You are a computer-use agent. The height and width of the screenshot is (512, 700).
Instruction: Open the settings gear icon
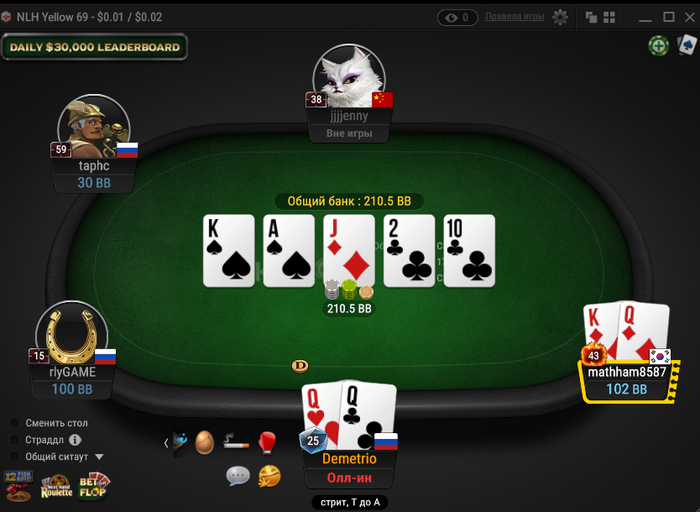560,17
